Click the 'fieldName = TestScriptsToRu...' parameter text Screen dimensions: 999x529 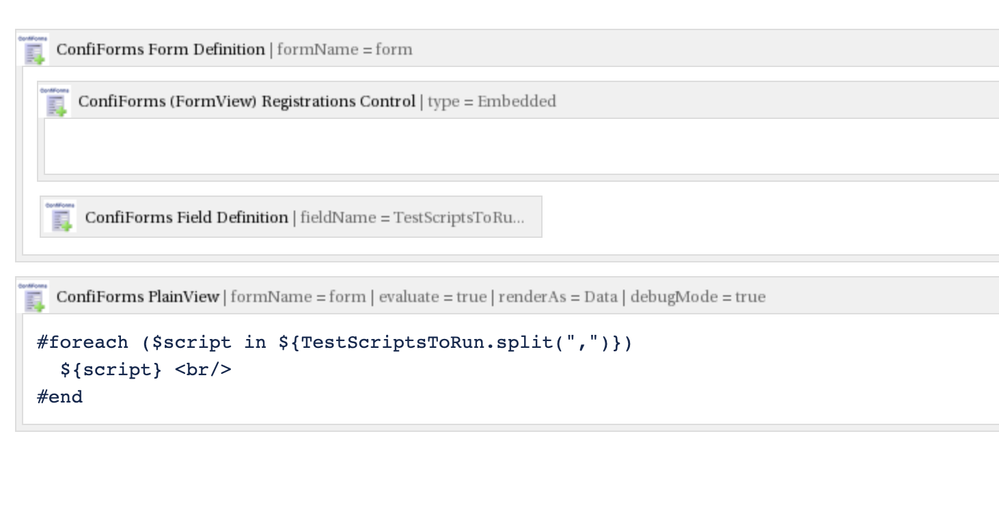(x=412, y=217)
